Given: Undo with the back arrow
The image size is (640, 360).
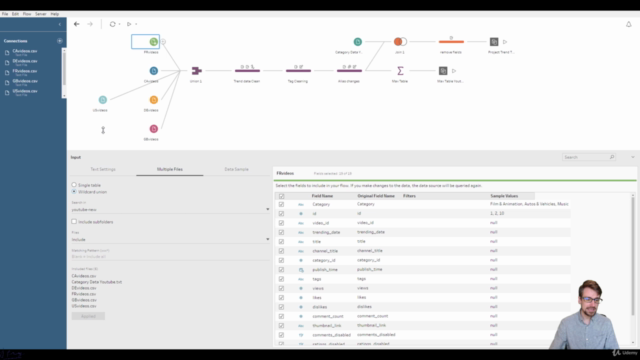Looking at the screenshot, I should click(x=77, y=24).
